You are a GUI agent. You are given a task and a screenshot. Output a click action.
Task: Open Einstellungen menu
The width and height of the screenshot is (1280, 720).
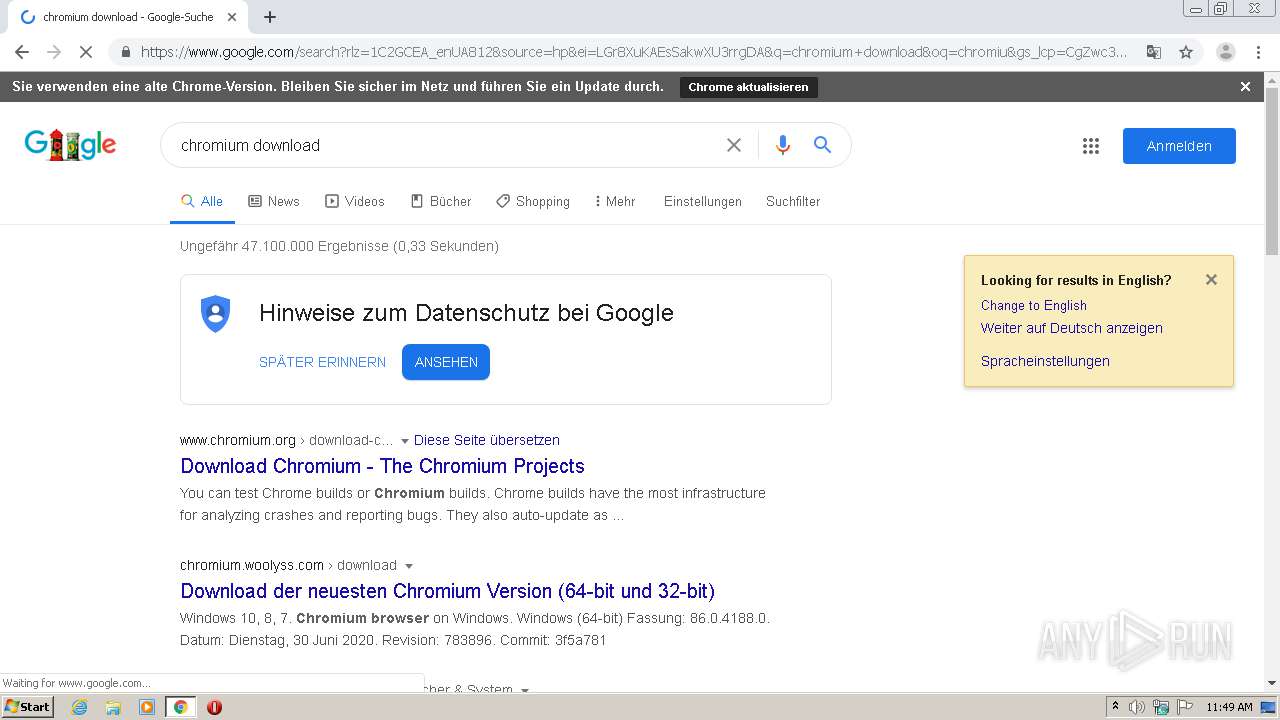703,201
